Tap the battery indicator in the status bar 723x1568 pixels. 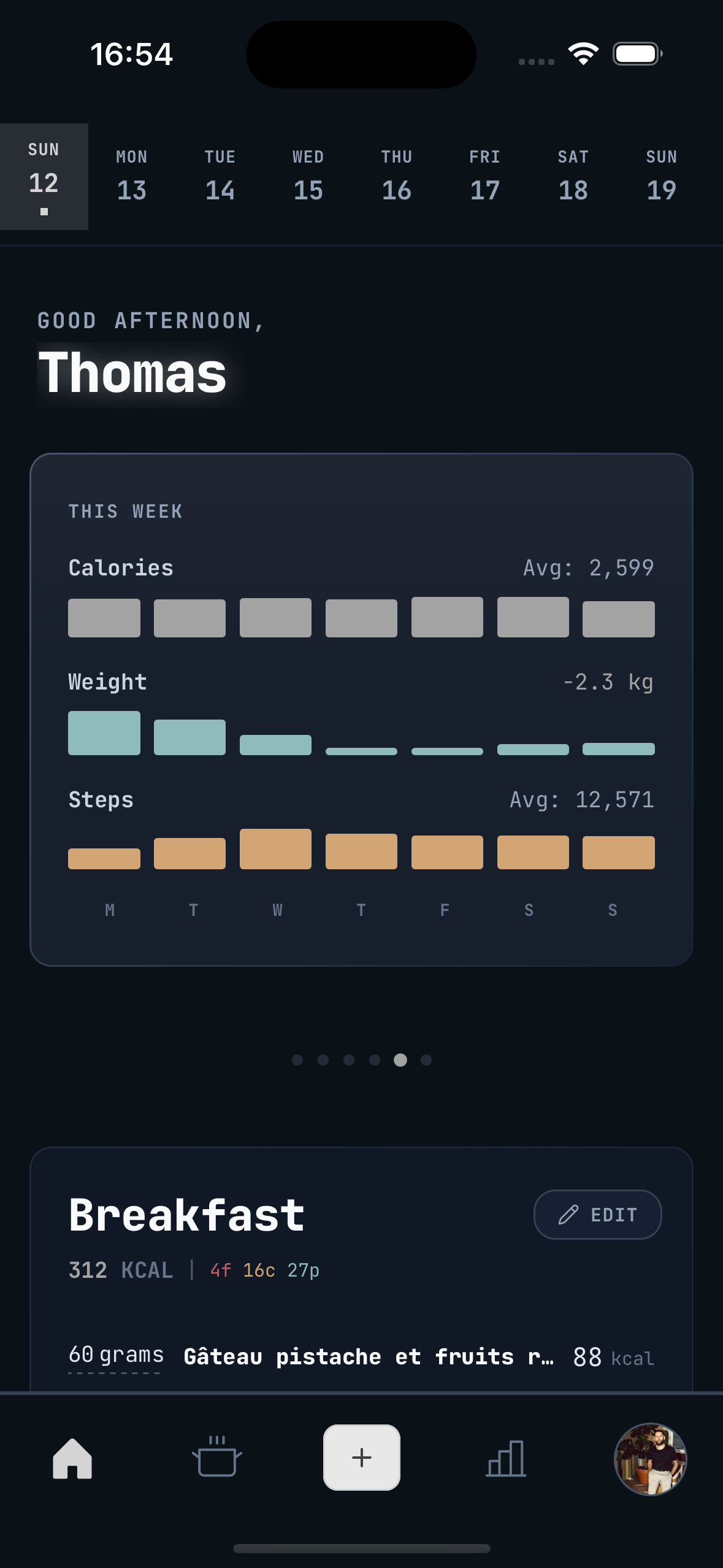tap(635, 54)
